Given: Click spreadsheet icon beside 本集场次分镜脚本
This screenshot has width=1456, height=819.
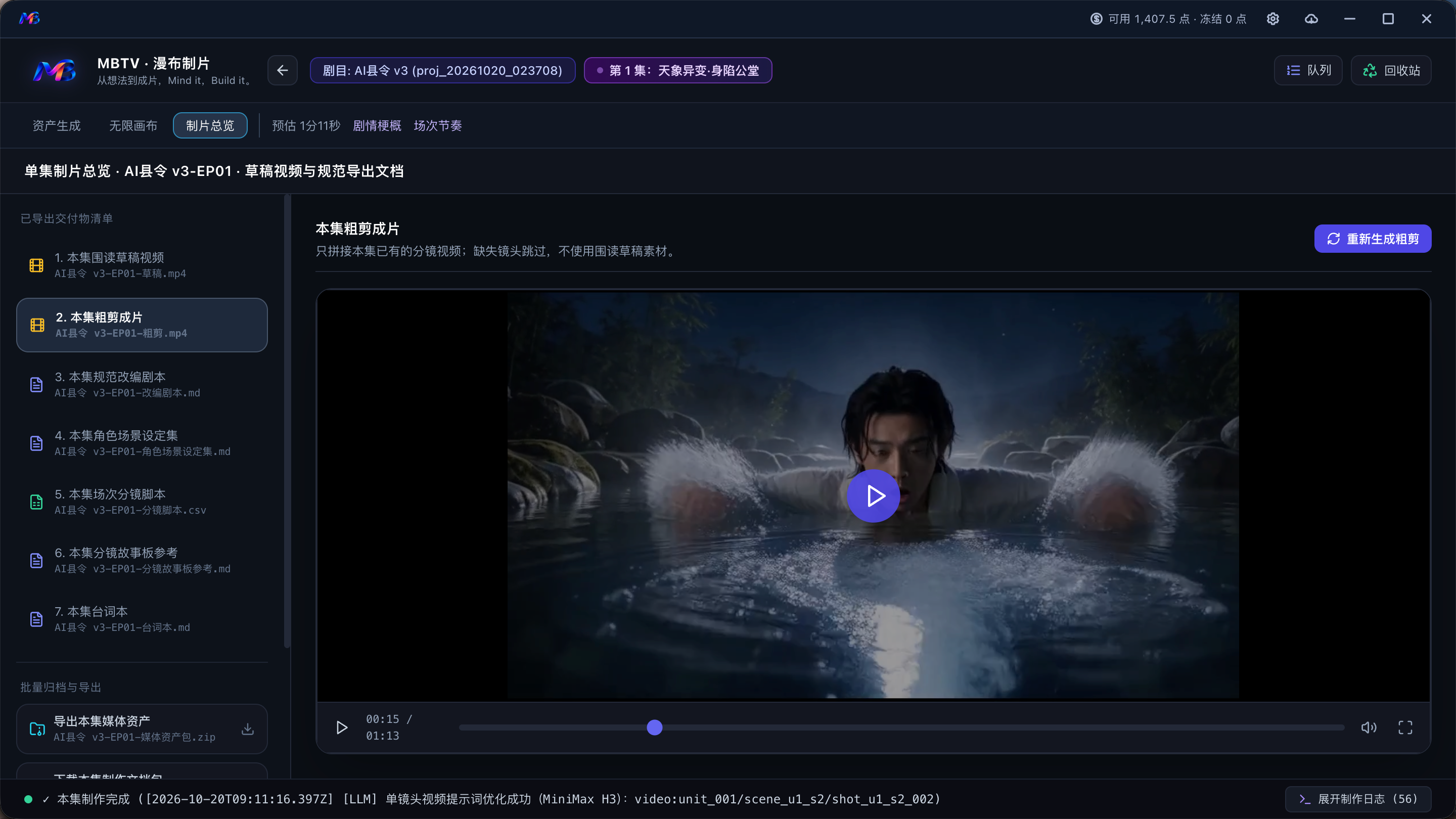Looking at the screenshot, I should 36,503.
